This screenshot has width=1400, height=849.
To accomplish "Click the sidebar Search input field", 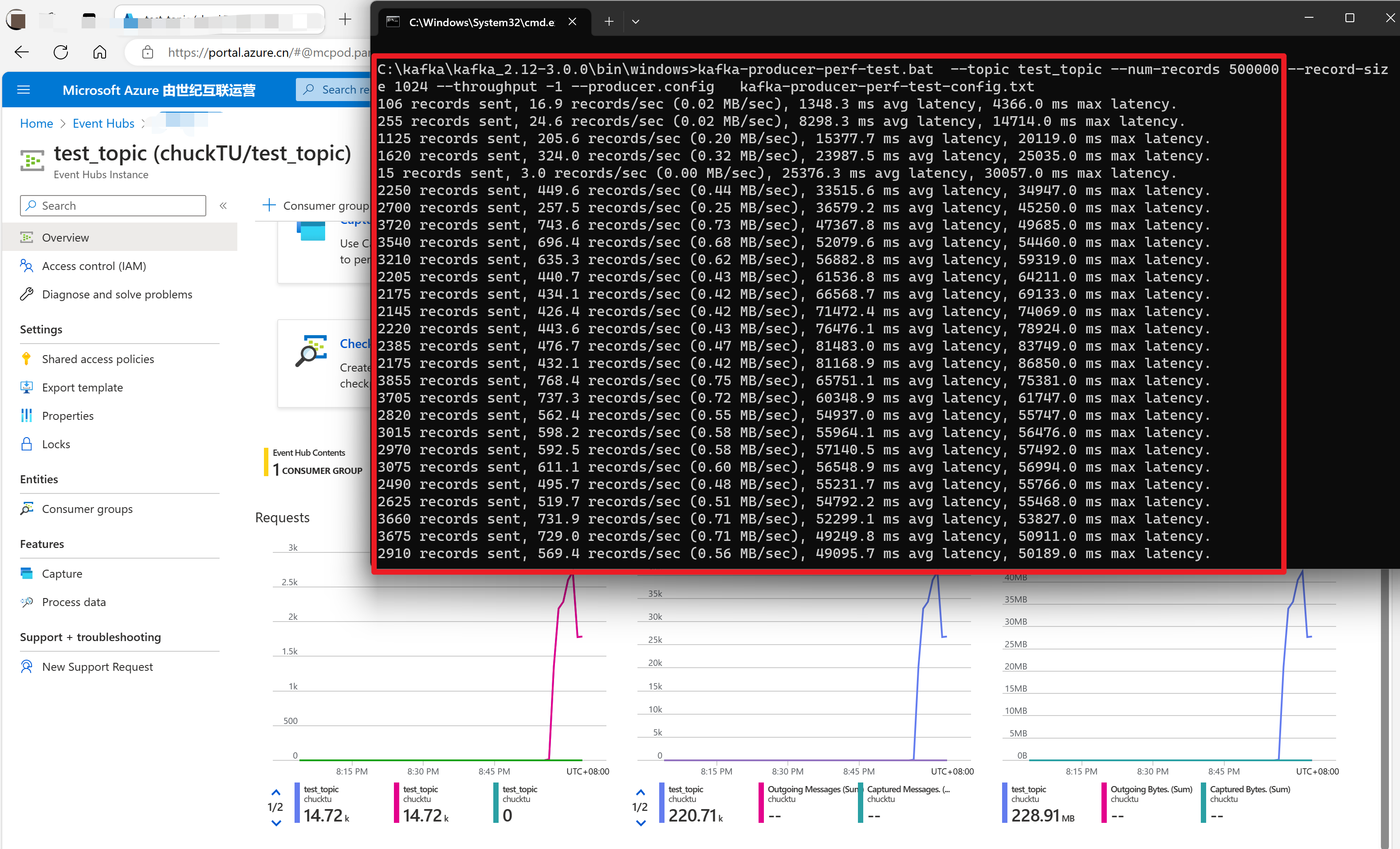I will 114,206.
